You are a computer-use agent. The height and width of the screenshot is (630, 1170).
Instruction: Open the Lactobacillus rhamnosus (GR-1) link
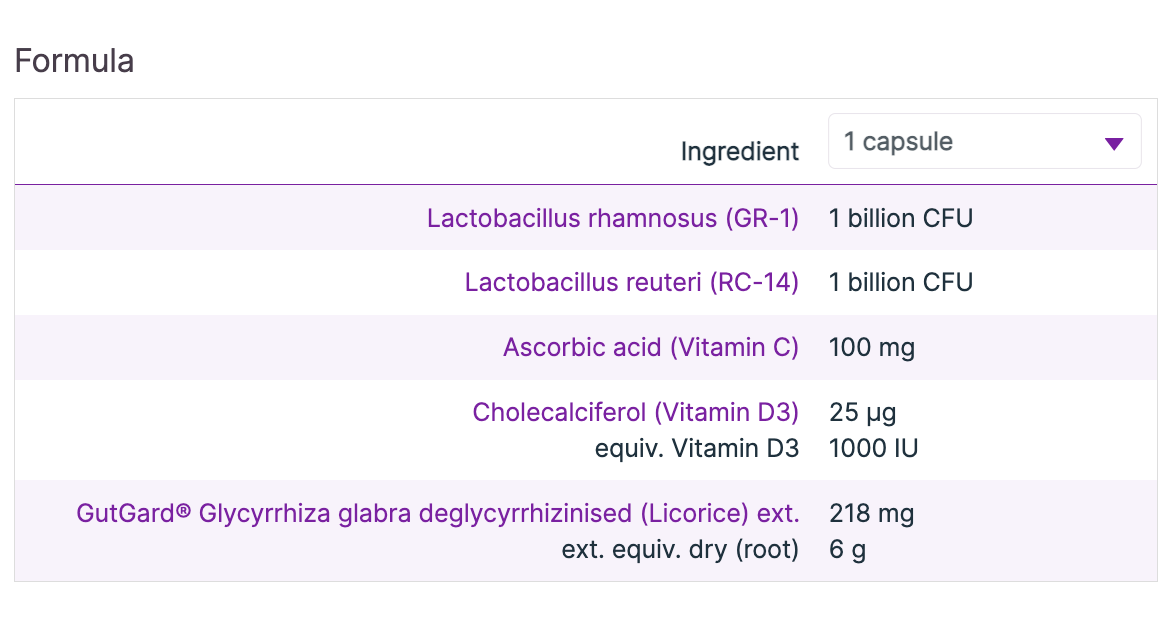612,218
